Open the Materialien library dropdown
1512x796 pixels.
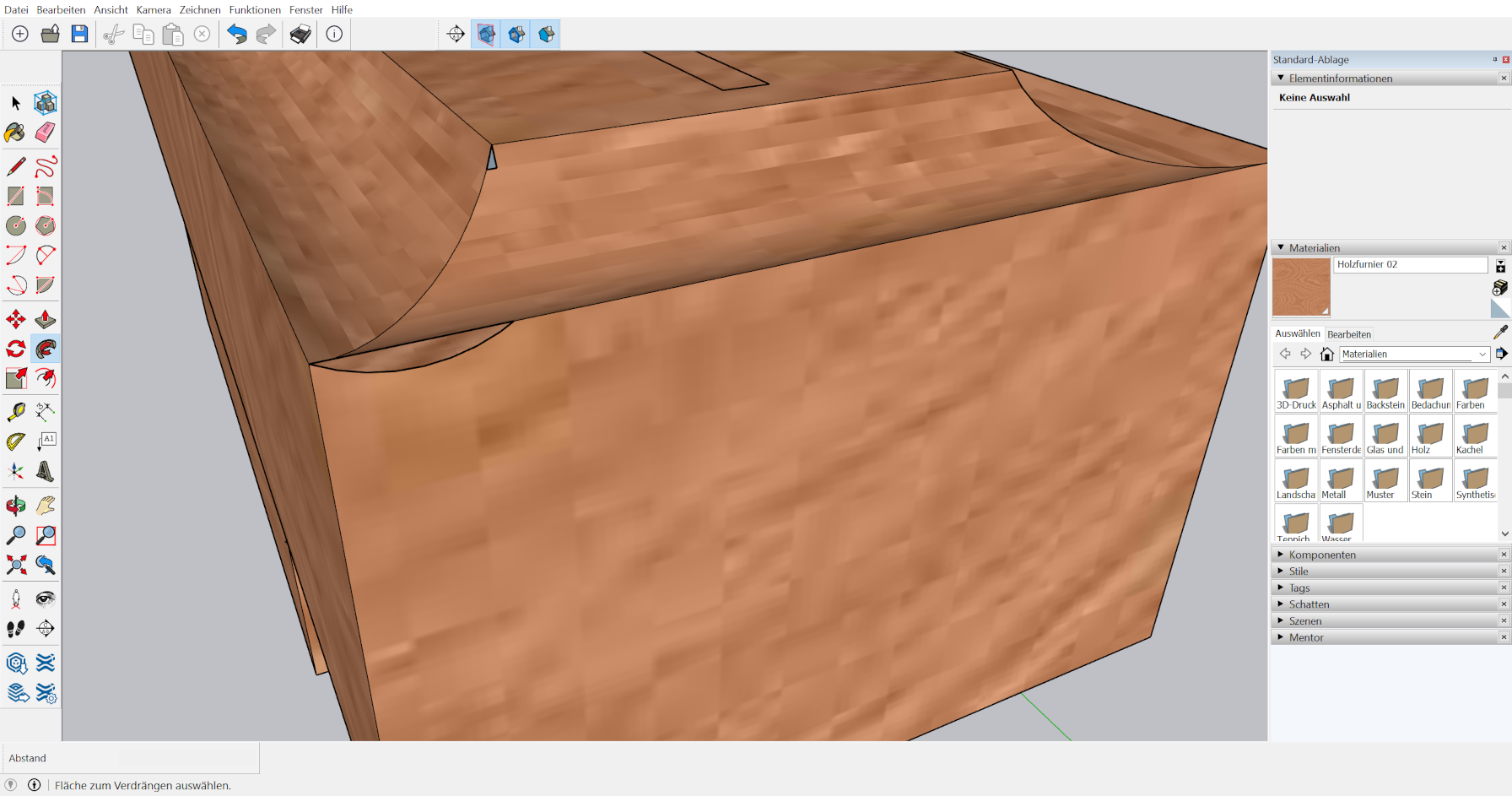(1414, 355)
